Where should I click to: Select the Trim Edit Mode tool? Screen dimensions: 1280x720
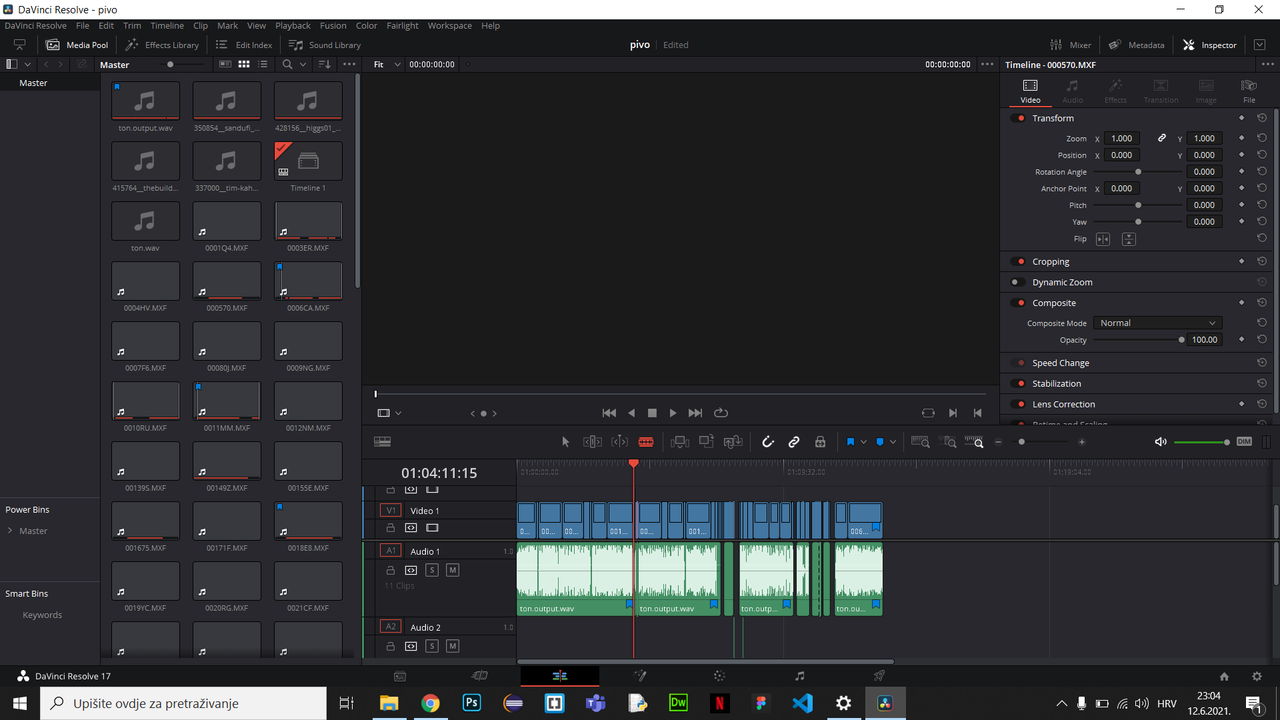click(x=592, y=442)
